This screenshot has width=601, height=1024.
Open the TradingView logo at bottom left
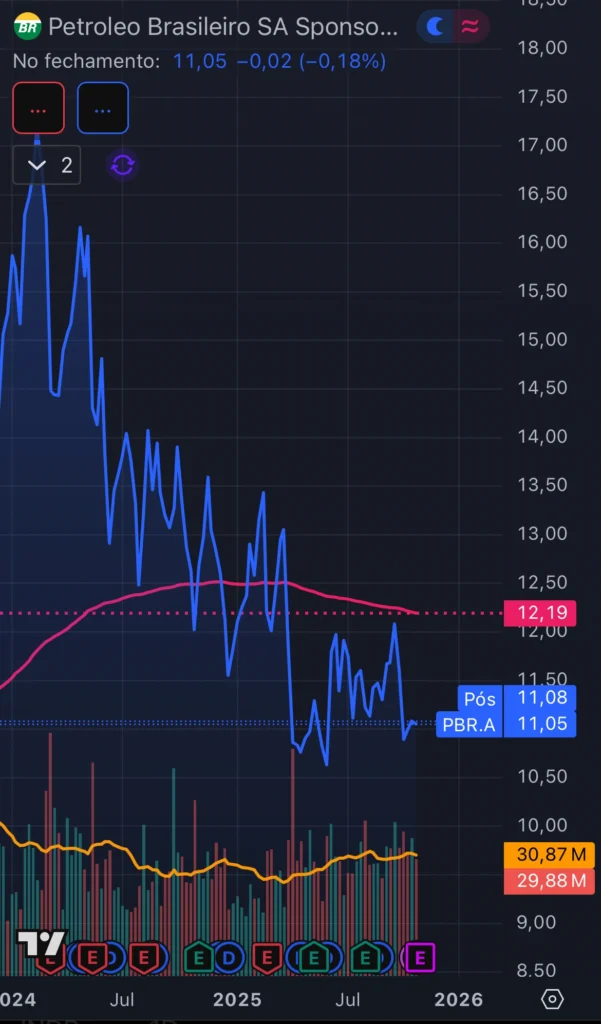click(40, 943)
